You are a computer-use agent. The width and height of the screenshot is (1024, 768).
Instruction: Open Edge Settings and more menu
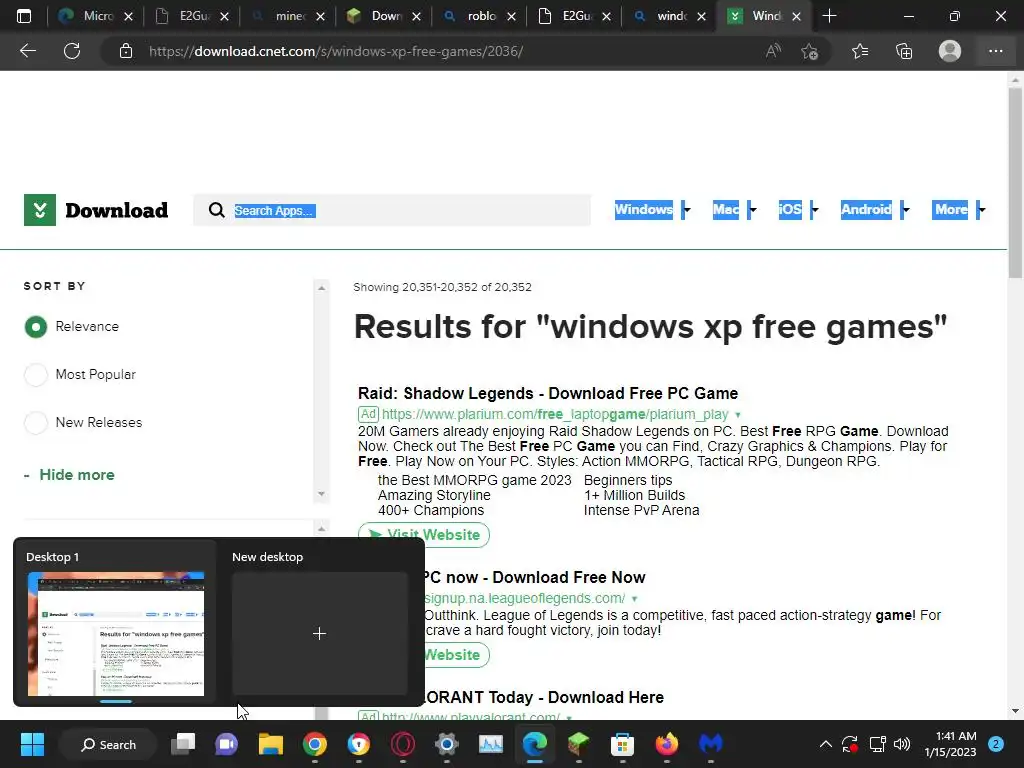coord(995,51)
